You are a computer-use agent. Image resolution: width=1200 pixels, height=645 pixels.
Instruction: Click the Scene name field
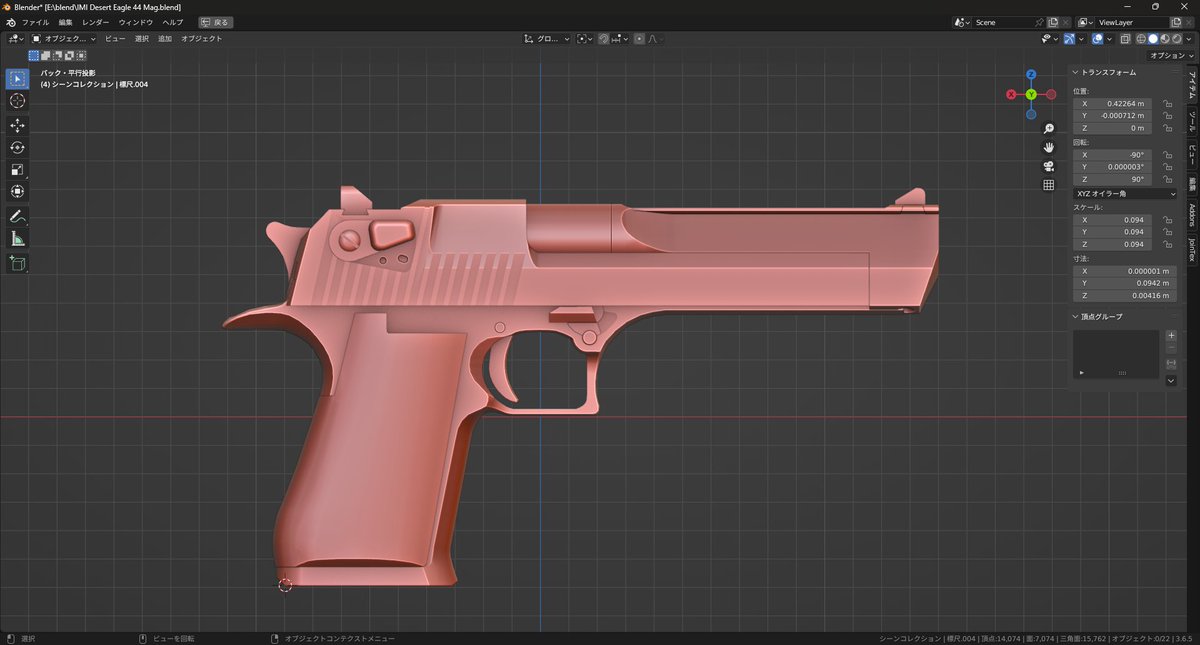[x=1003, y=22]
